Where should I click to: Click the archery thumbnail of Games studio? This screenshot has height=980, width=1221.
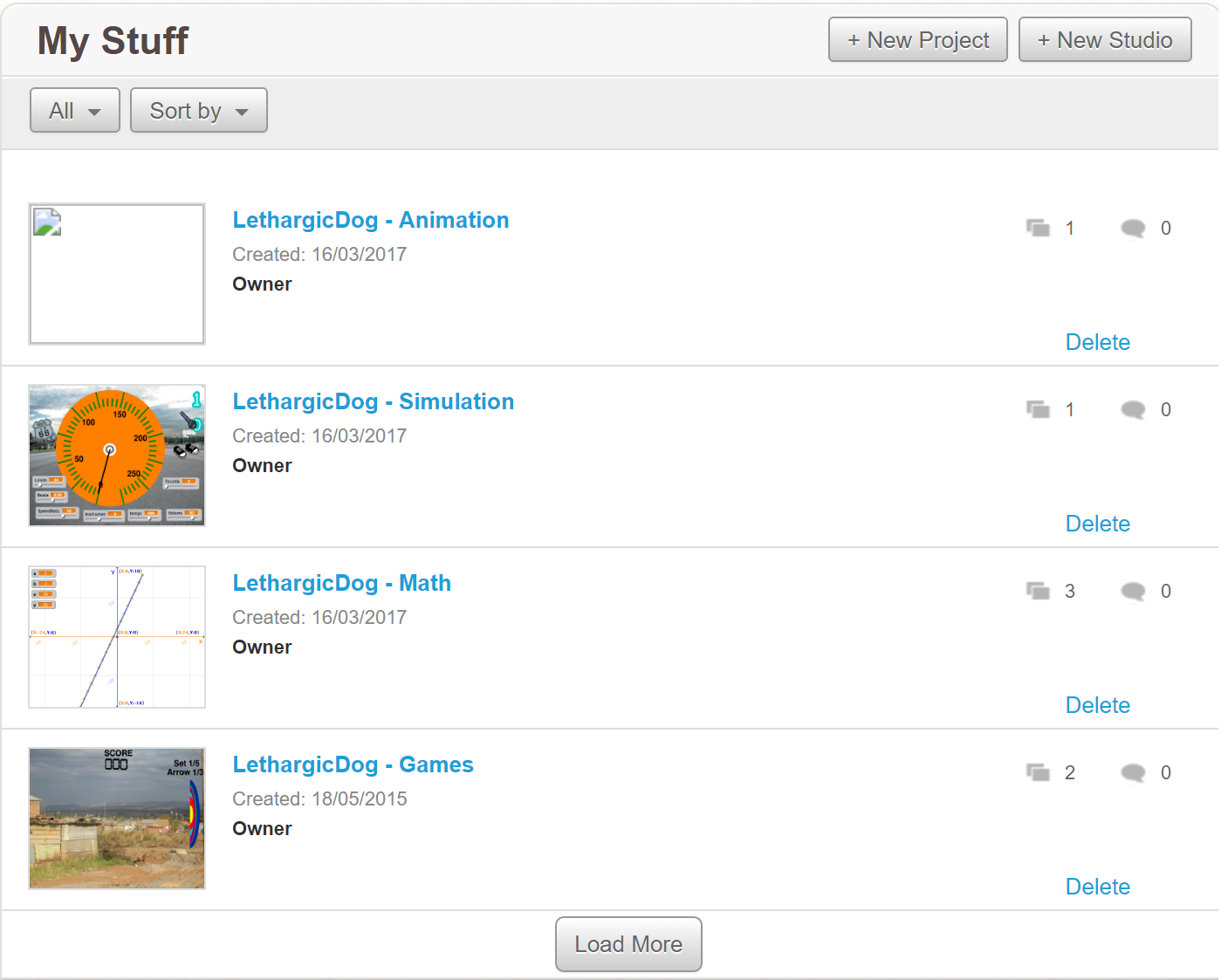tap(117, 819)
